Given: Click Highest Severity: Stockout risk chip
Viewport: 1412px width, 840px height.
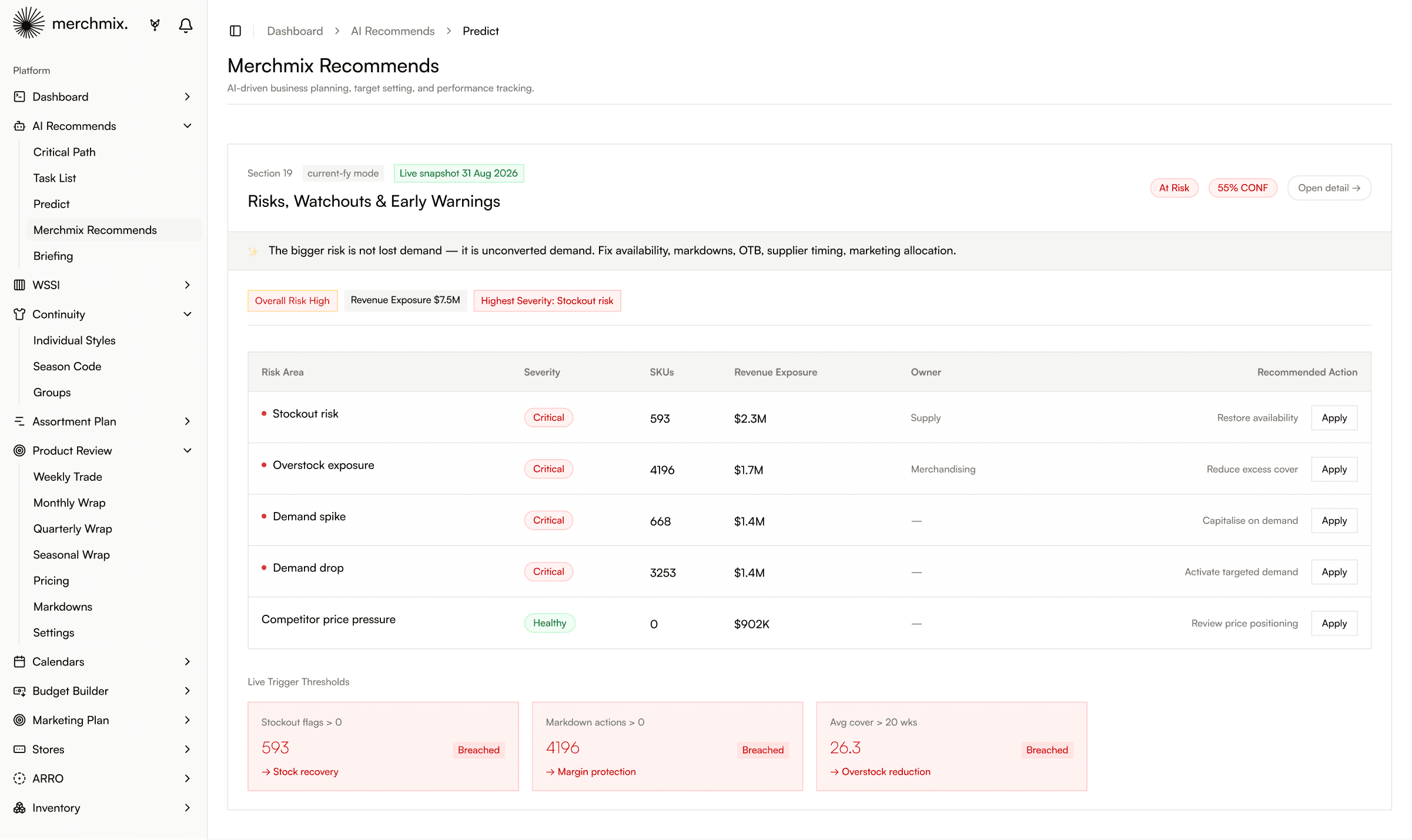Looking at the screenshot, I should (x=547, y=301).
